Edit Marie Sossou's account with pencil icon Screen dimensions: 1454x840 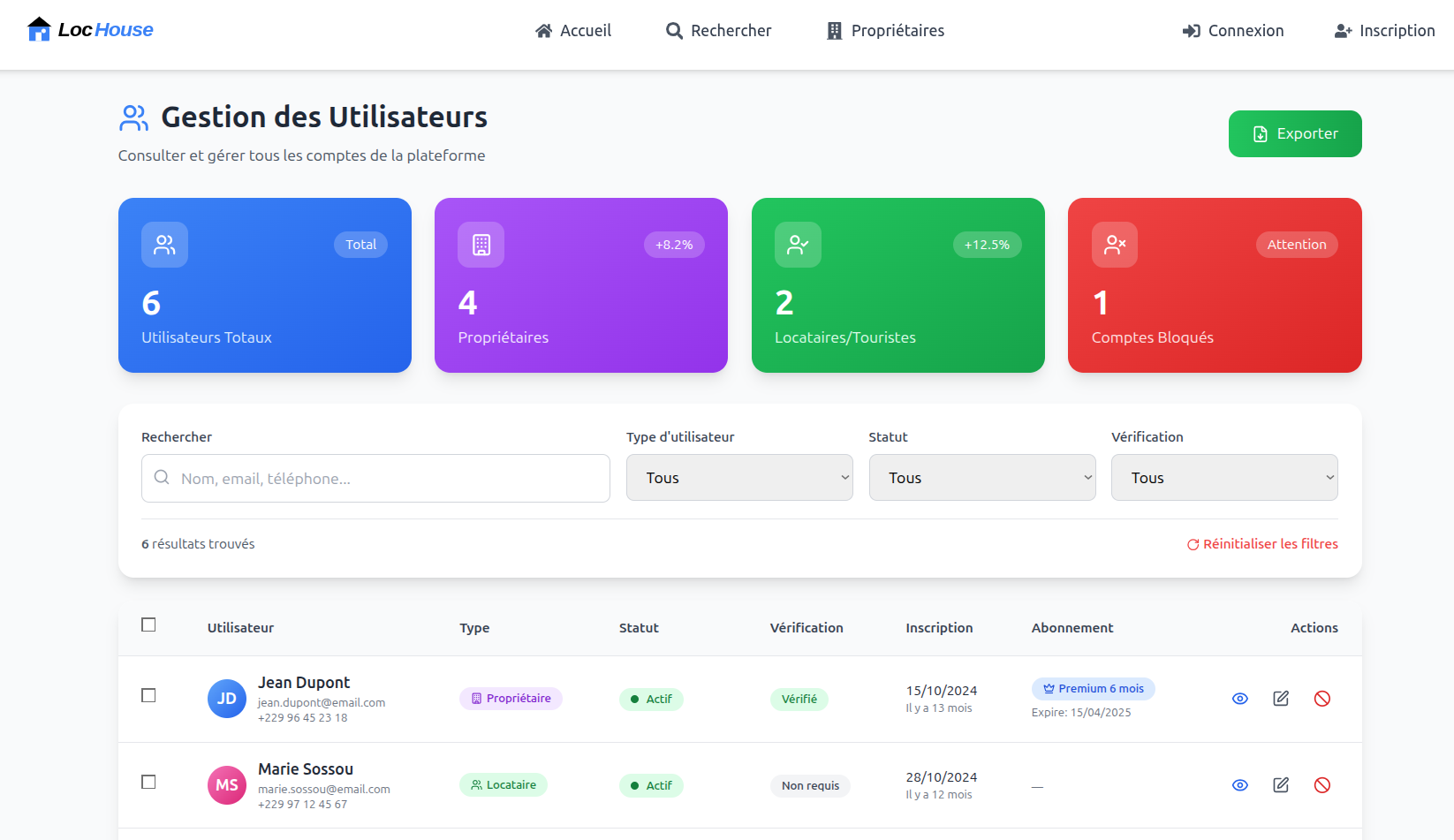[x=1281, y=785]
